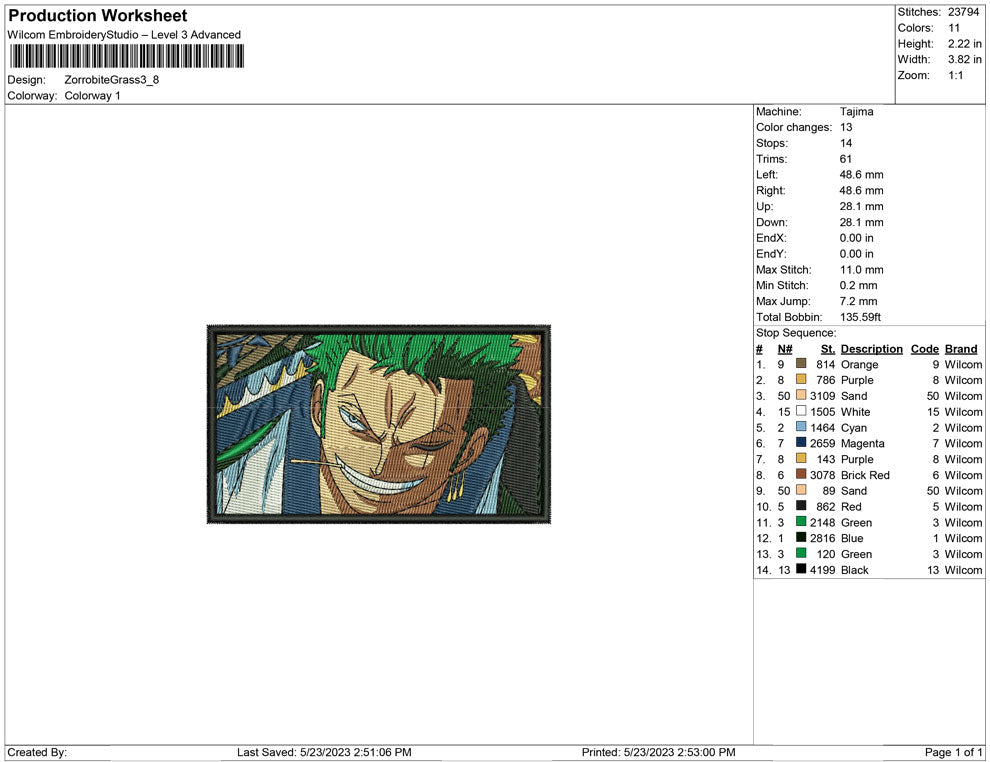This screenshot has height=762, width=990.
Task: Click the Up value 28.1 mm
Action: tap(861, 206)
